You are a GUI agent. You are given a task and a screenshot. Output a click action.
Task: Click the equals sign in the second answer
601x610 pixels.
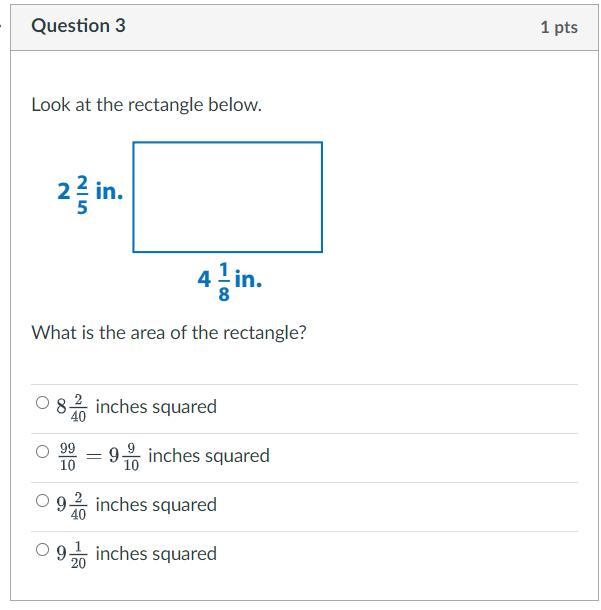pyautogui.click(x=93, y=456)
